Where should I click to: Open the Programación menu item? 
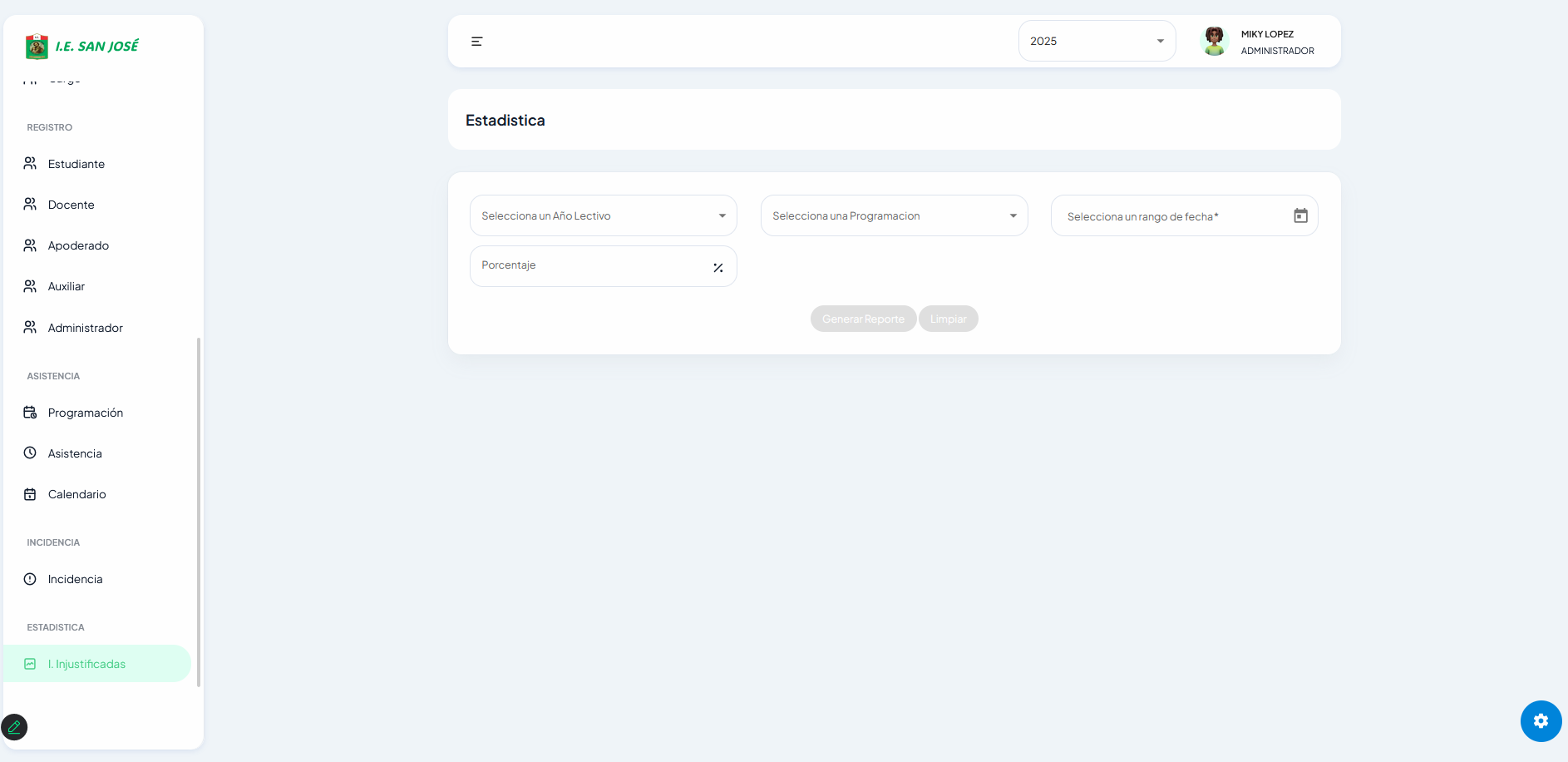85,413
